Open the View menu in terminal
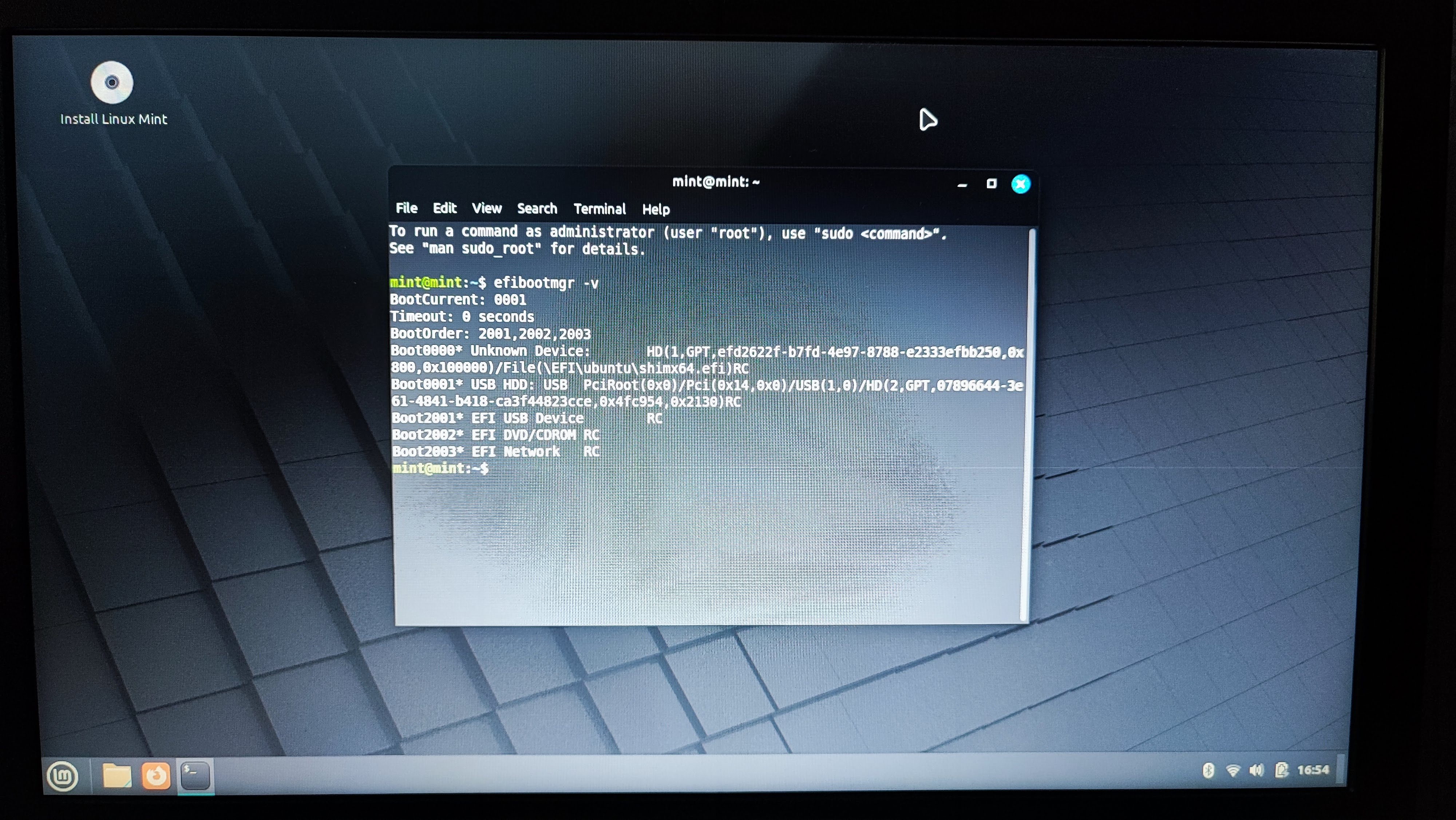The width and height of the screenshot is (1456, 820). pos(487,209)
